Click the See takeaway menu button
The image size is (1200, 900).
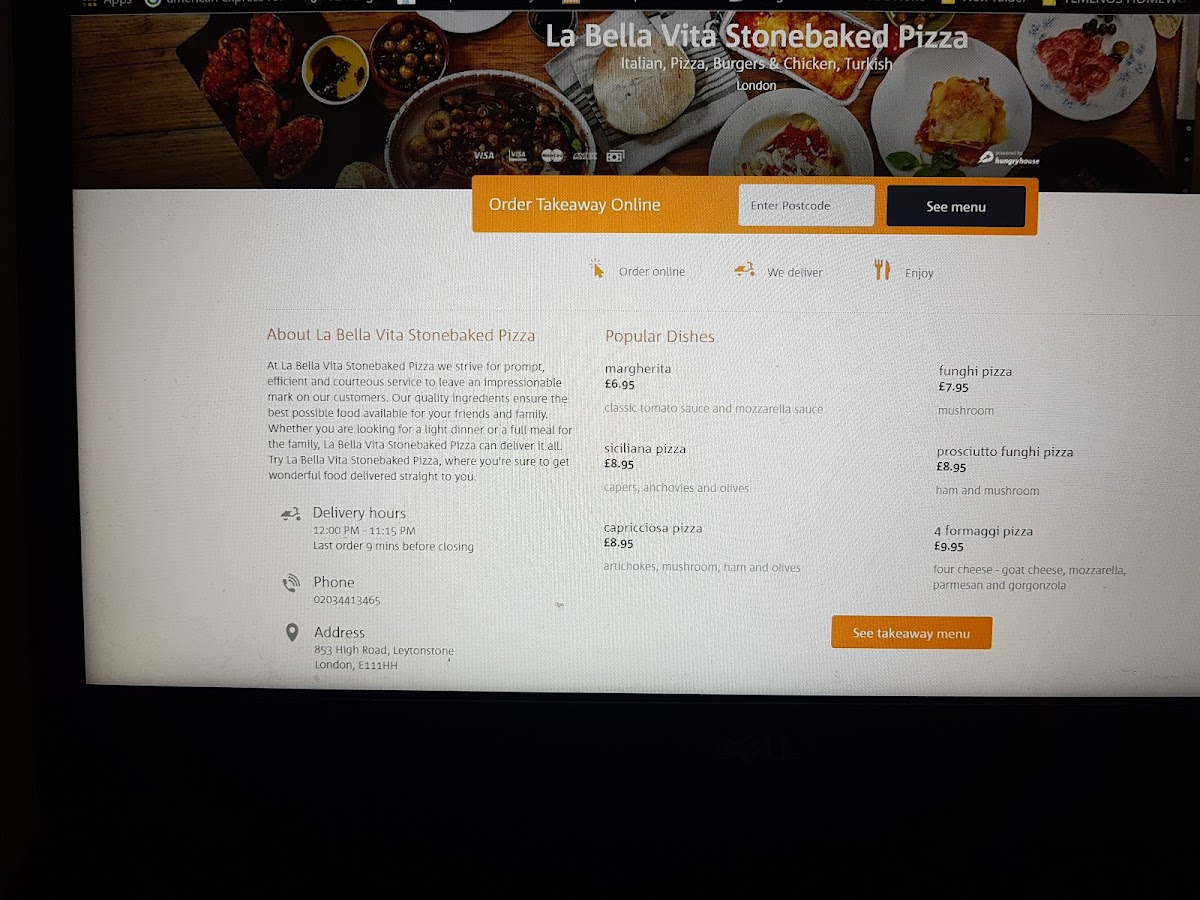911,633
